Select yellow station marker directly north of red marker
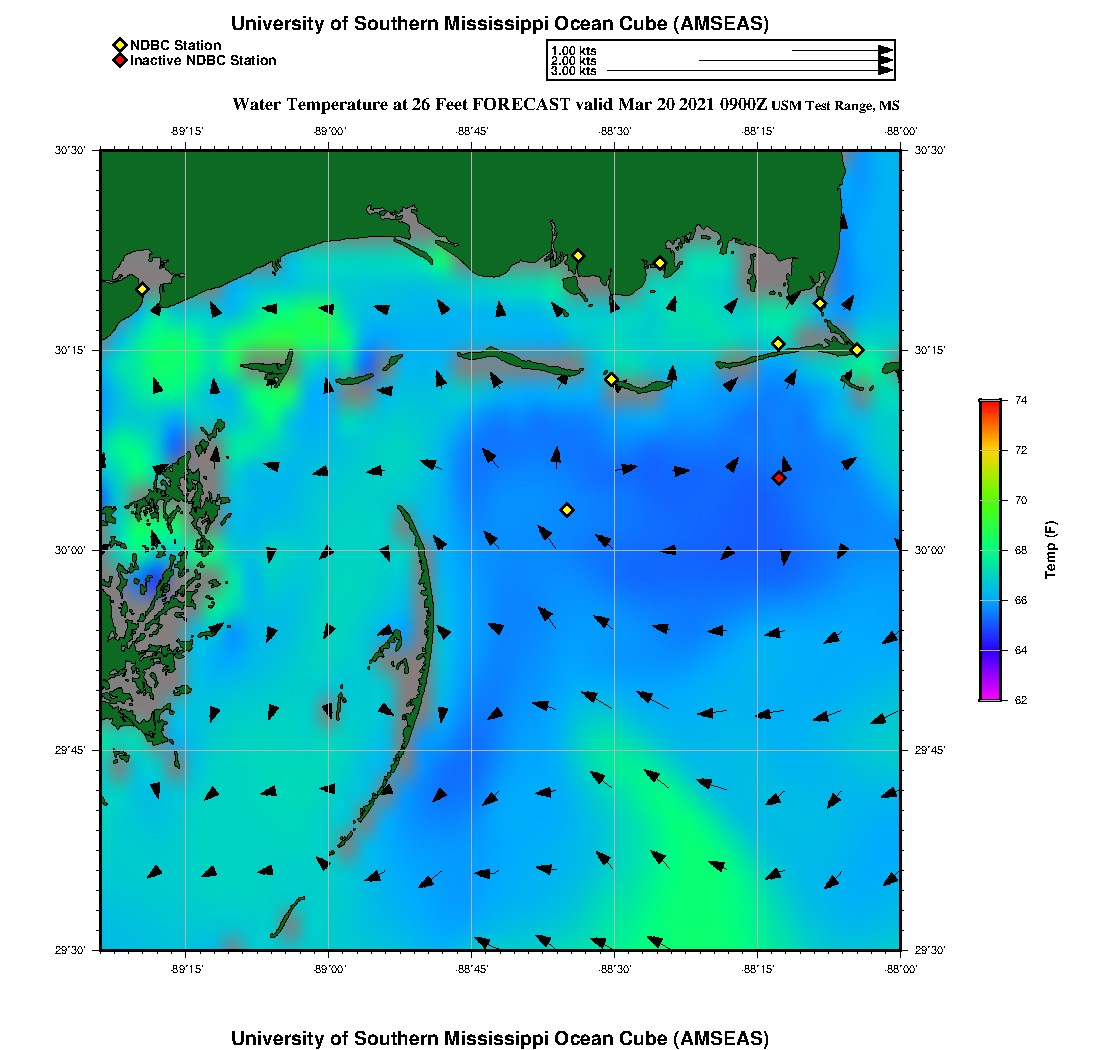Screen dimensions: 1100x1050 point(778,344)
